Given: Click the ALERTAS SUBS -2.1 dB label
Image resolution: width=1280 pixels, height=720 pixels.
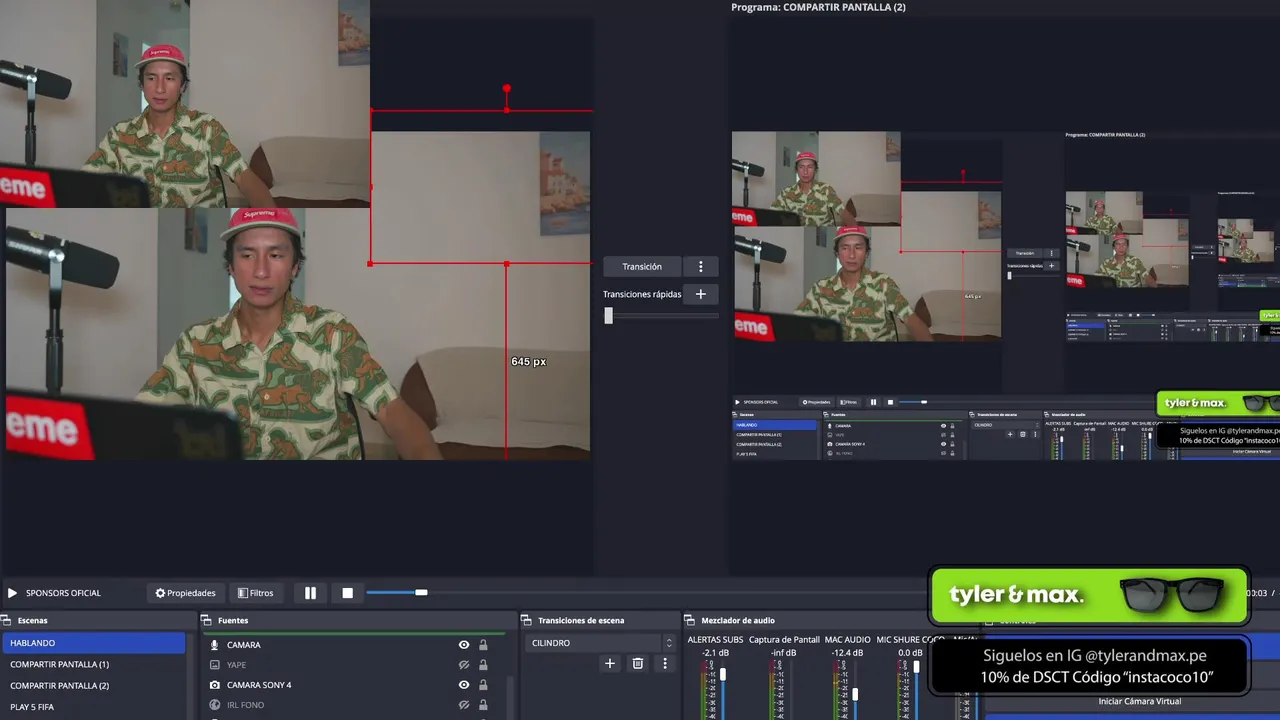Looking at the screenshot, I should (715, 653).
